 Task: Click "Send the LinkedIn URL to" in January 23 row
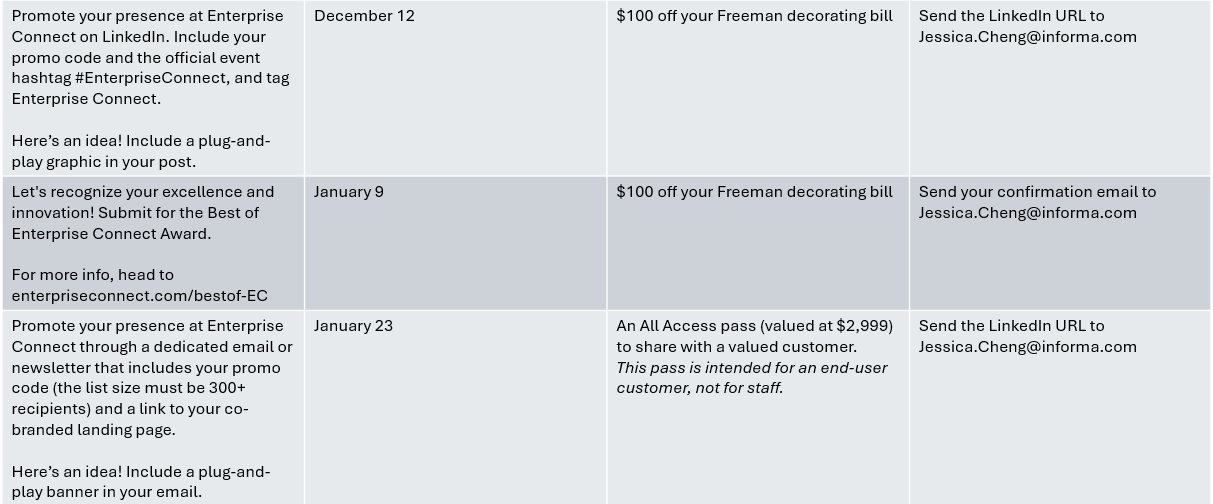[1011, 326]
